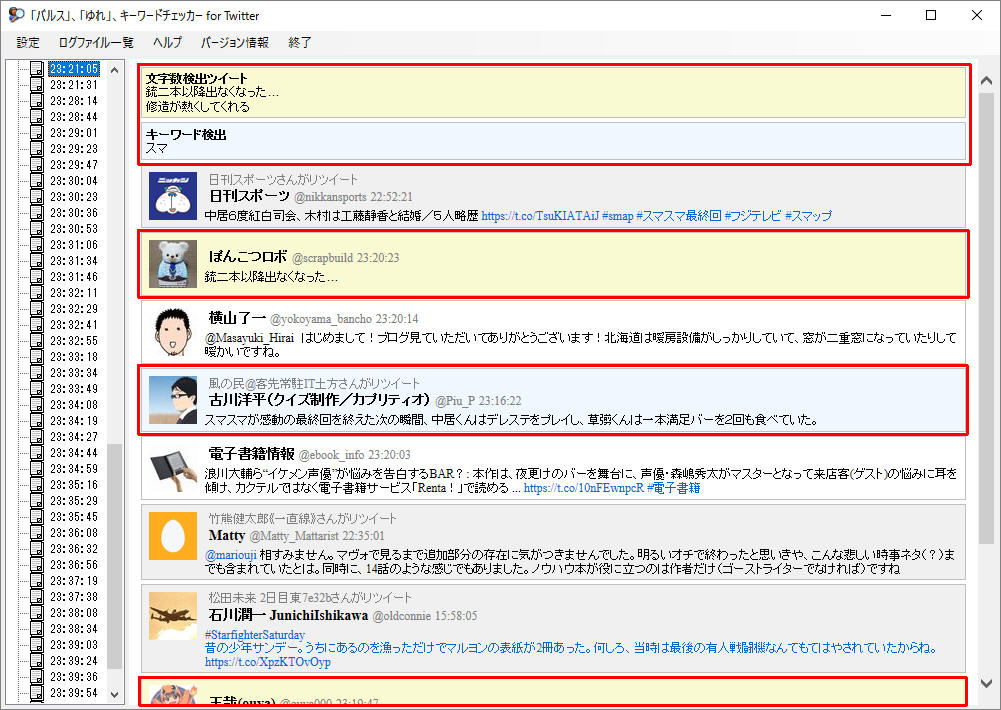
Task: Click Matty's egg avatar
Action: pos(173,536)
